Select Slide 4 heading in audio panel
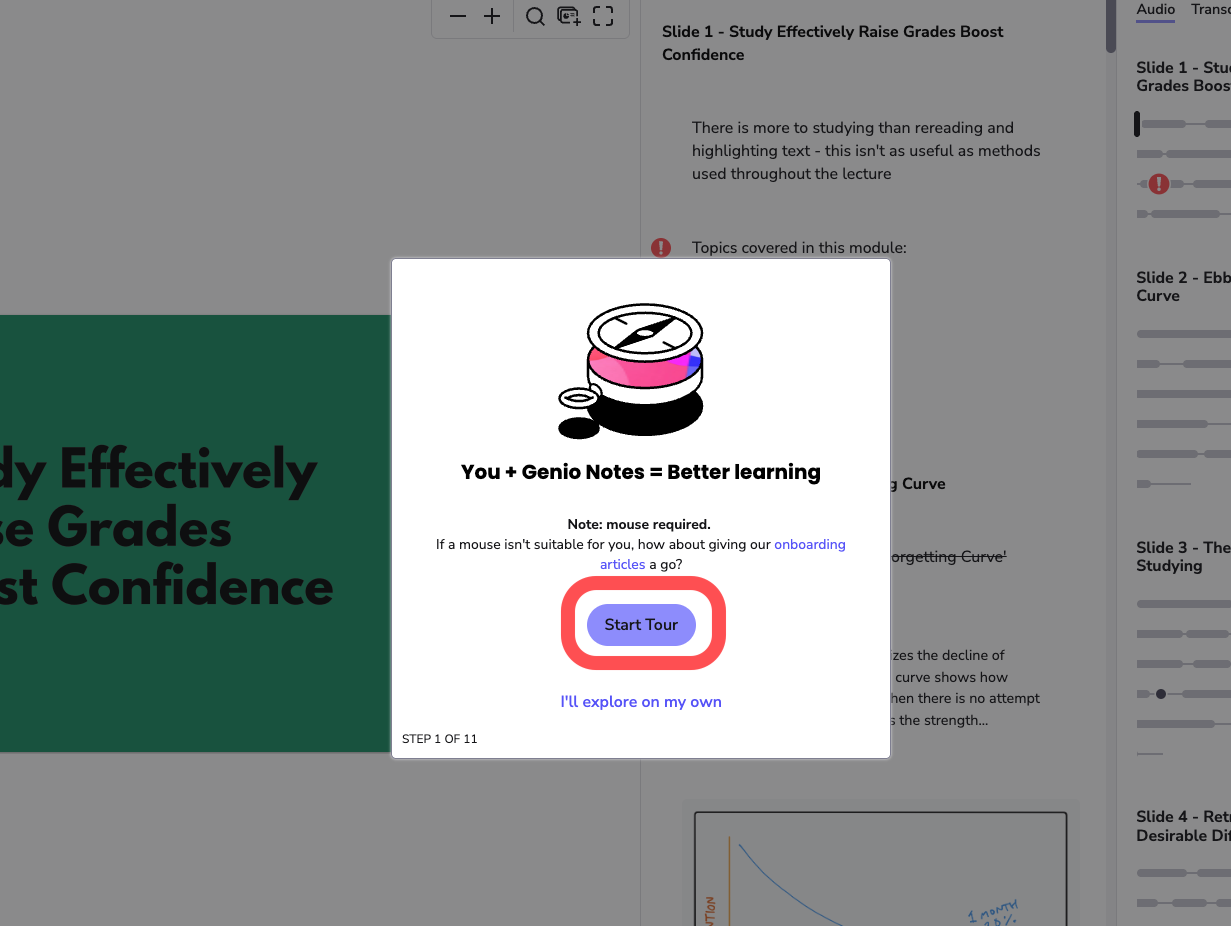Viewport: 1231px width, 926px height. pos(1183,827)
